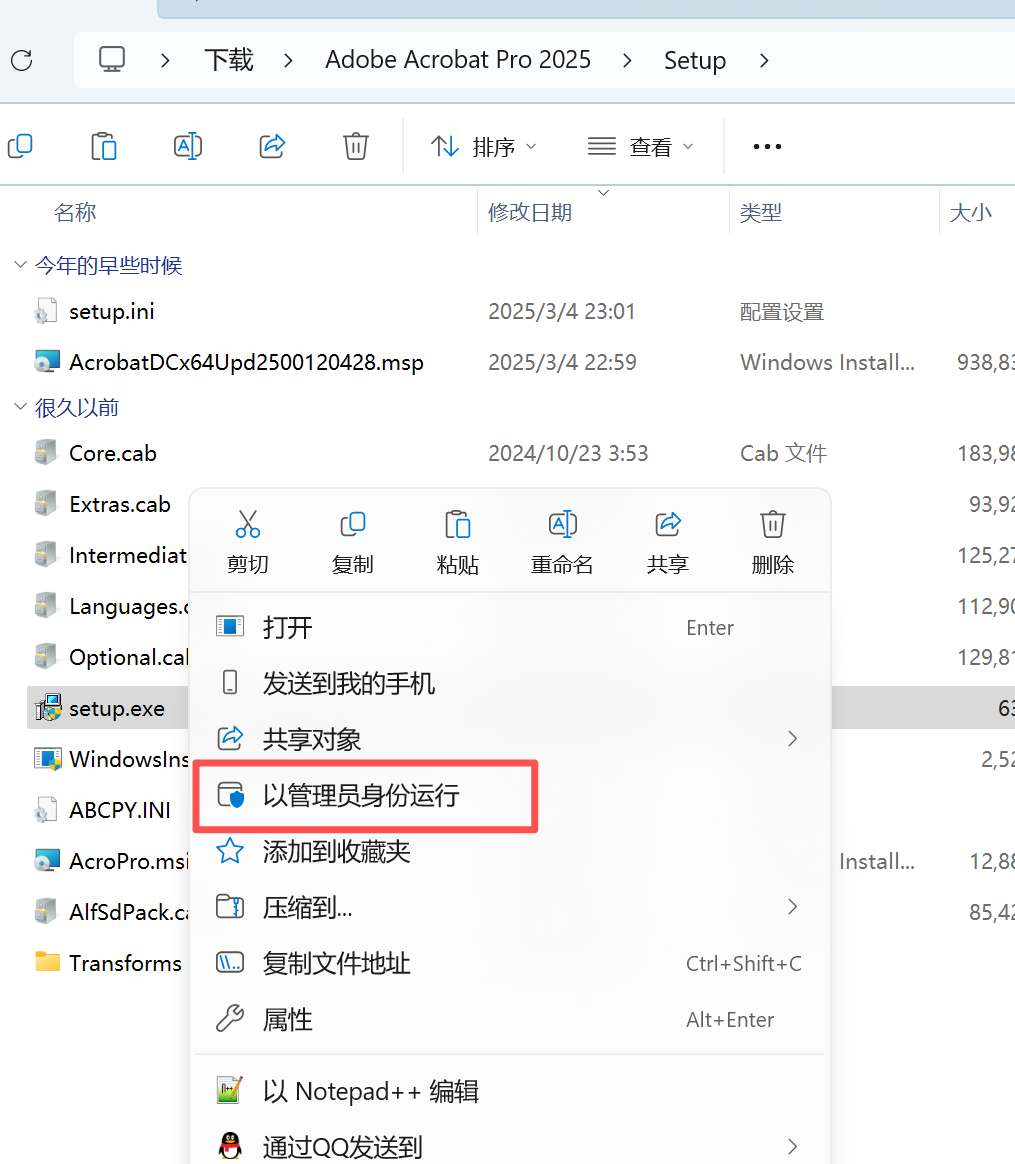The width and height of the screenshot is (1015, 1164).
Task: Sort by 大小 column header
Action: pyautogui.click(x=970, y=212)
